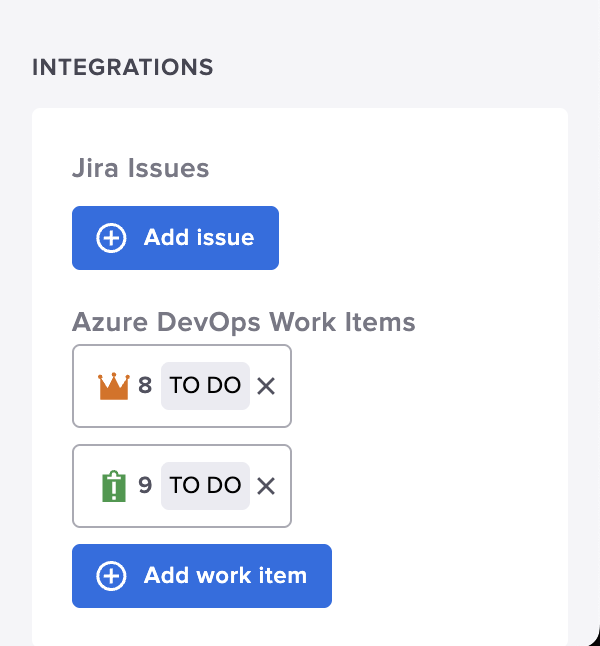Remove work item 8 with its X
The height and width of the screenshot is (646, 600).
pos(266,386)
